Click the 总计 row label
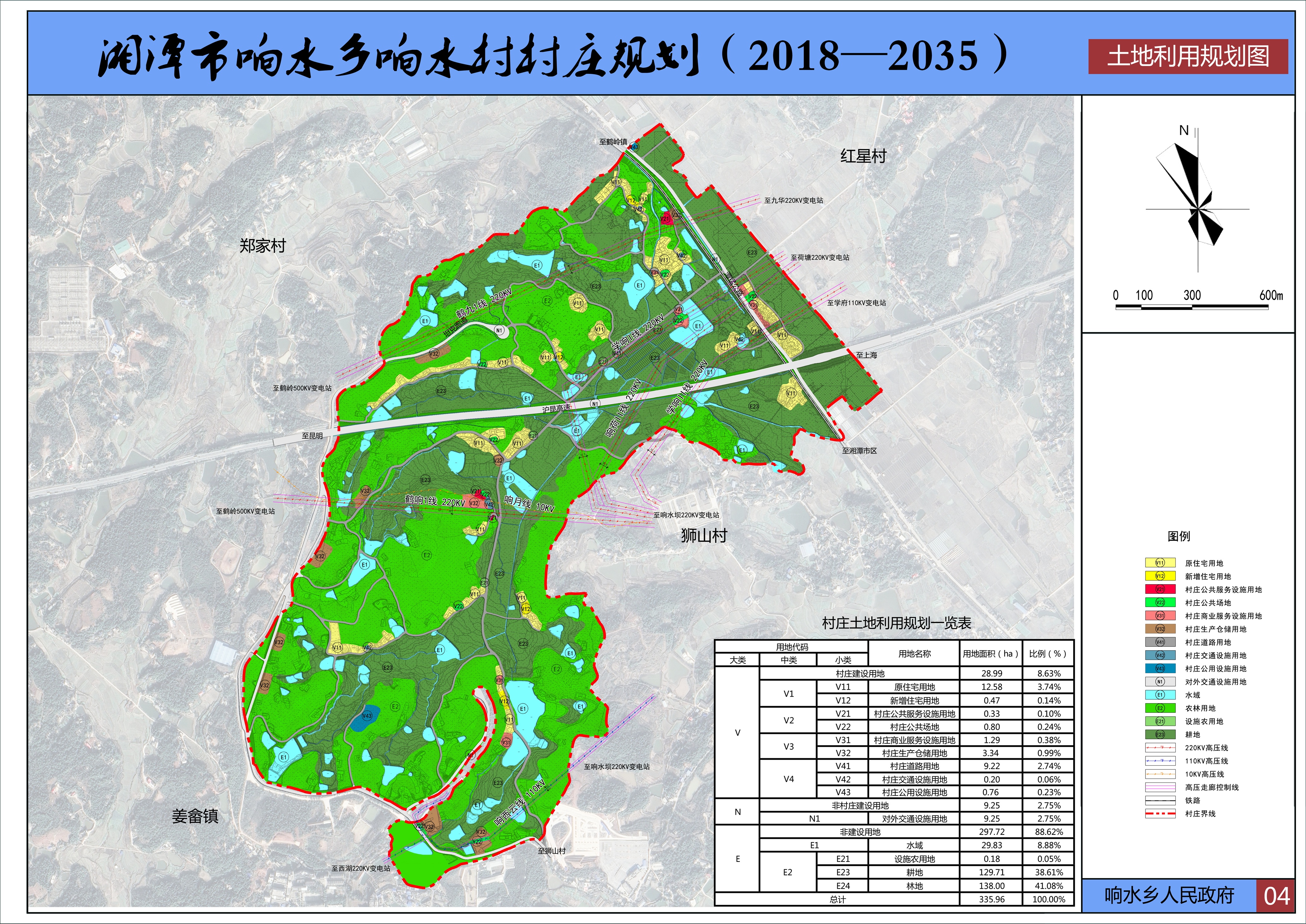 click(x=837, y=899)
